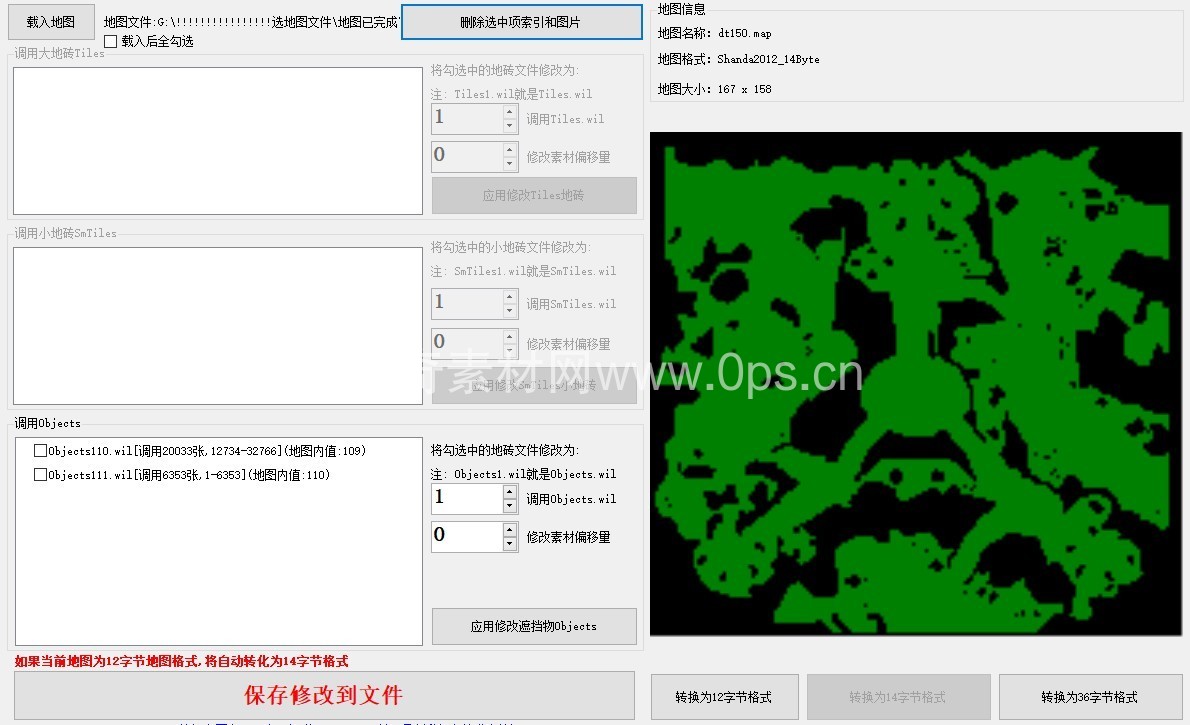Enable the 载入后全勾选 checkbox
Screen dimensions: 1190x725
(111, 41)
